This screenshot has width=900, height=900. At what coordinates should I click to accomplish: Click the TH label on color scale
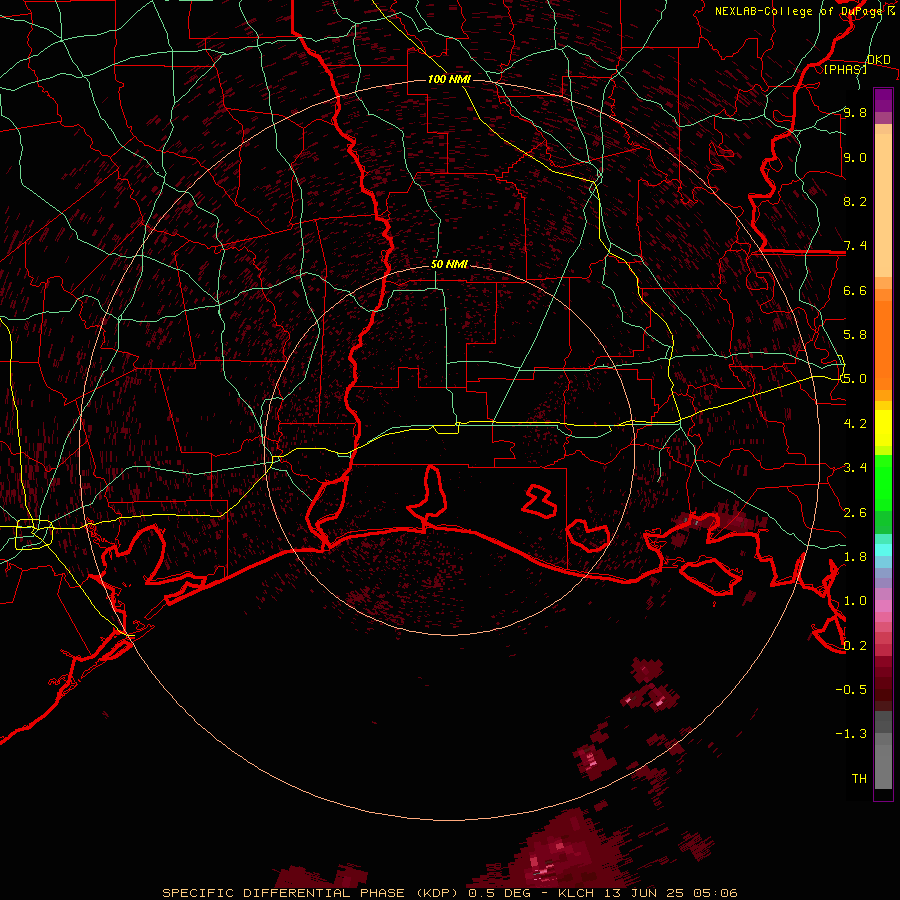(859, 779)
